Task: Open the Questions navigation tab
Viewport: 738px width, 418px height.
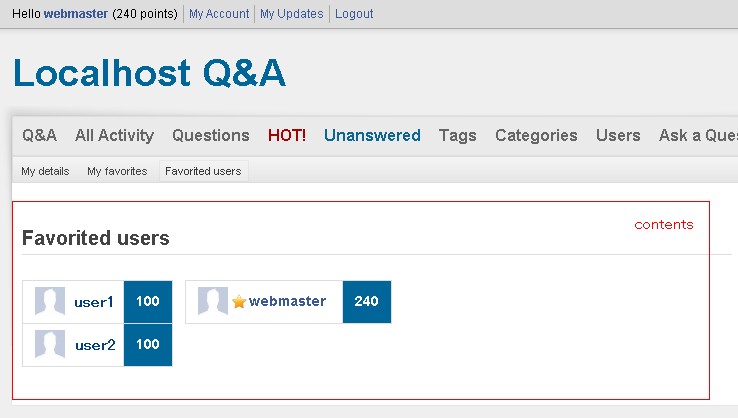Action: point(211,136)
